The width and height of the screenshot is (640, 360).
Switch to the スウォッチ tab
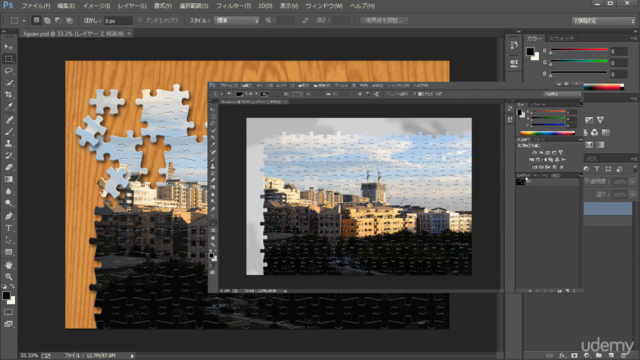(561, 38)
